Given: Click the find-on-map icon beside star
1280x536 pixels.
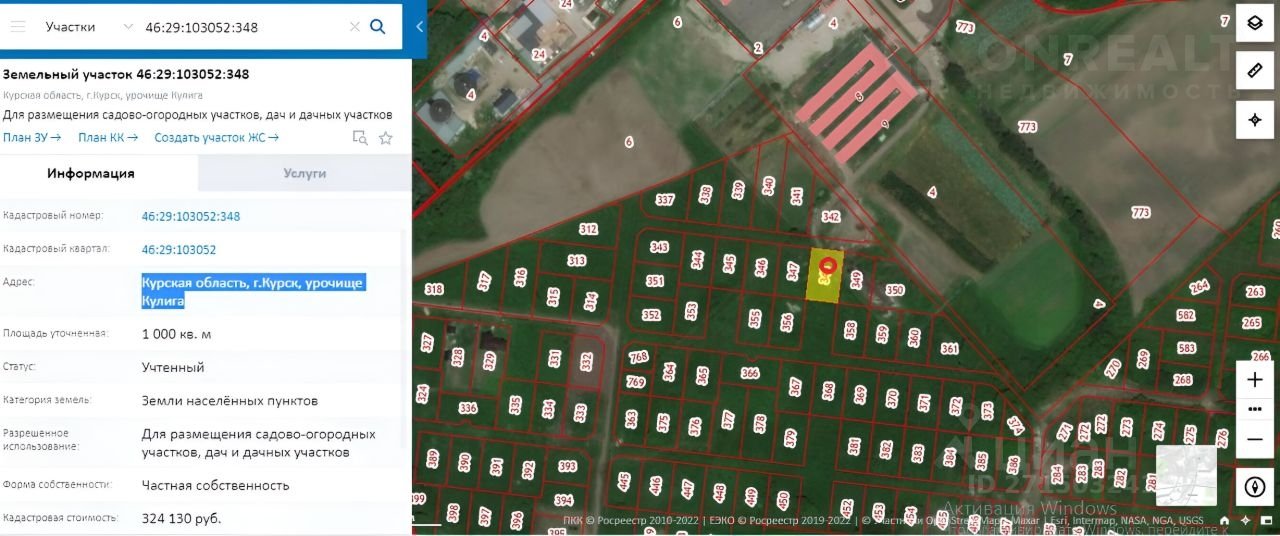Looking at the screenshot, I should tap(360, 138).
